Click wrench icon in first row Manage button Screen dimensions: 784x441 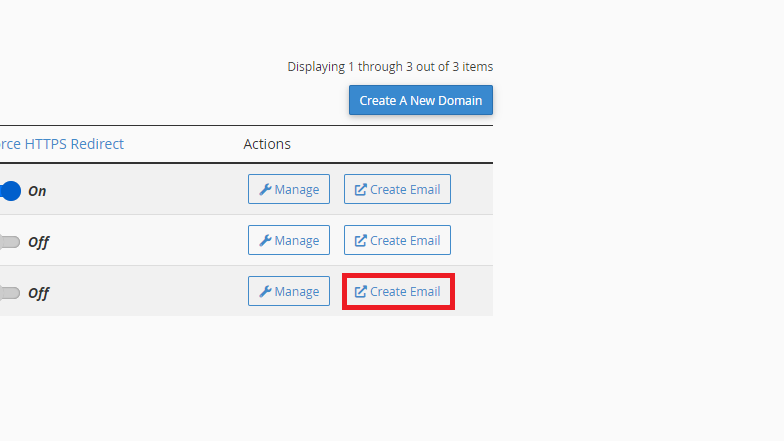coord(265,190)
